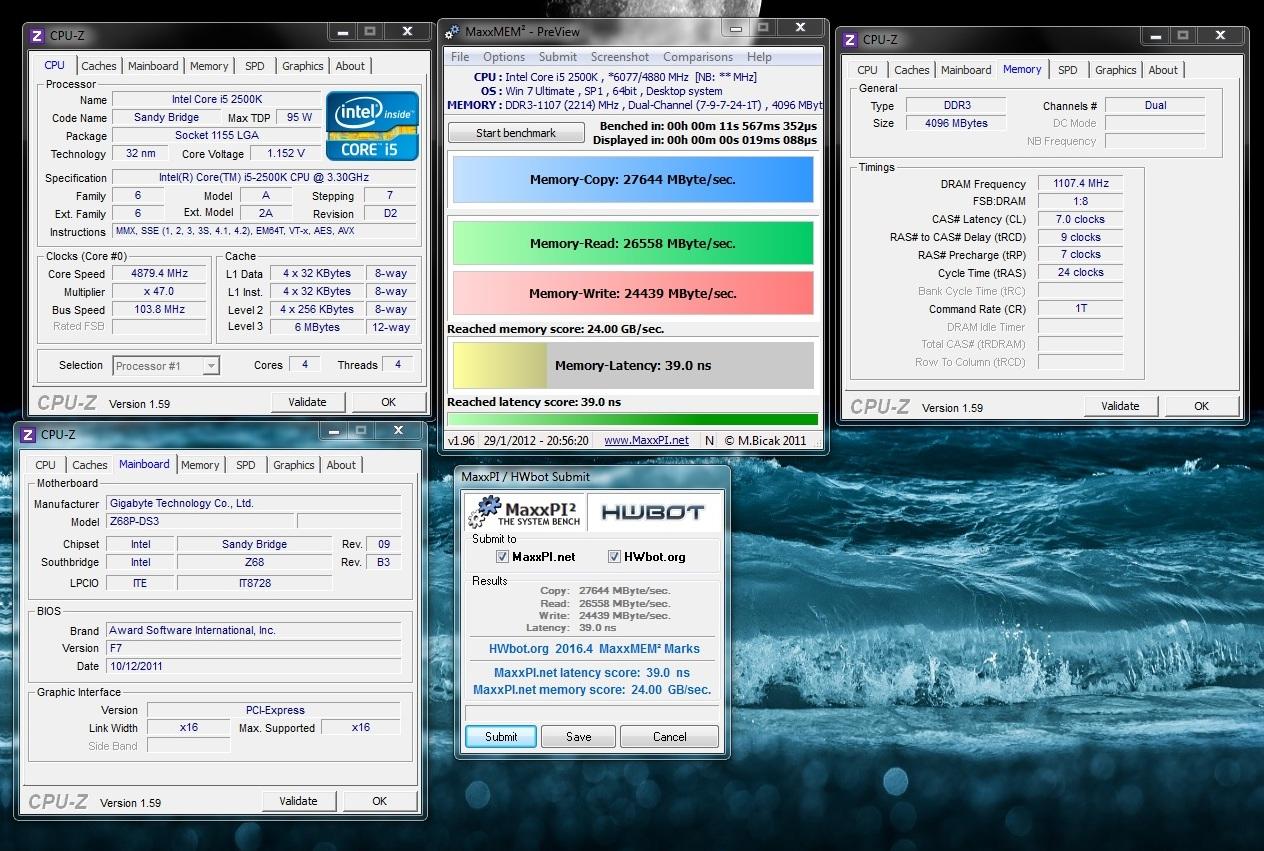1264x851 pixels.
Task: Click Start benchmark button in MaxxMEM
Action: pyautogui.click(x=516, y=133)
